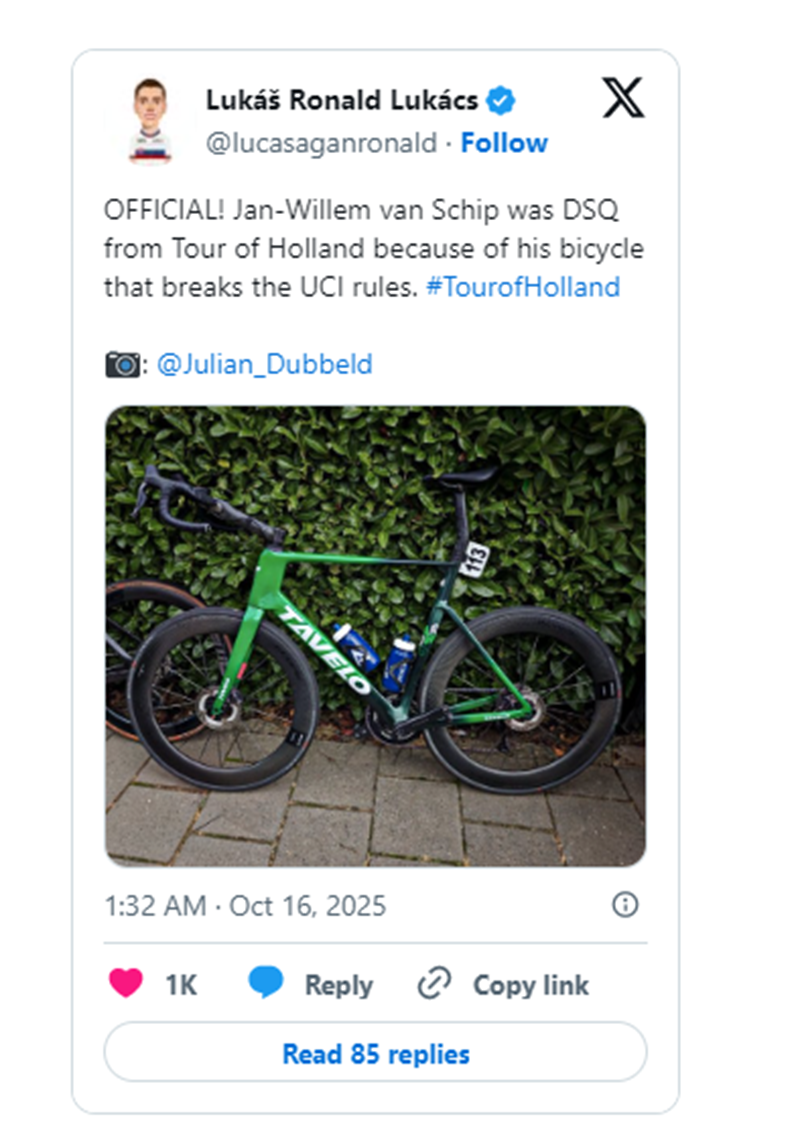Open the green Tavelo bicycle photo
Screen dimensions: 800x1147
(x=375, y=635)
